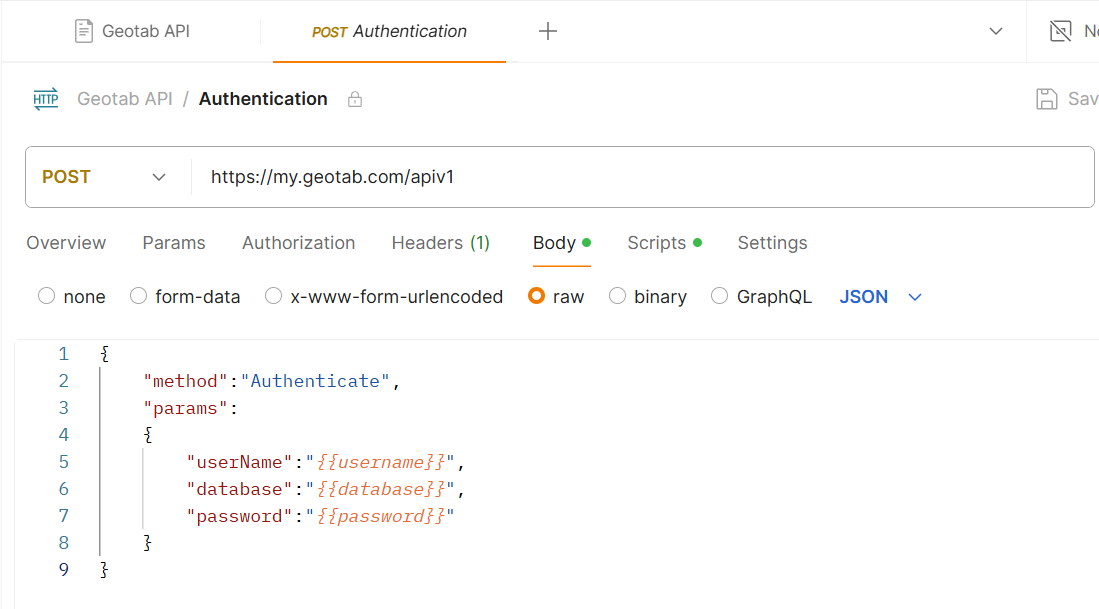Image resolution: width=1099 pixels, height=609 pixels.
Task: Select the POST Authentication tab
Action: point(389,31)
